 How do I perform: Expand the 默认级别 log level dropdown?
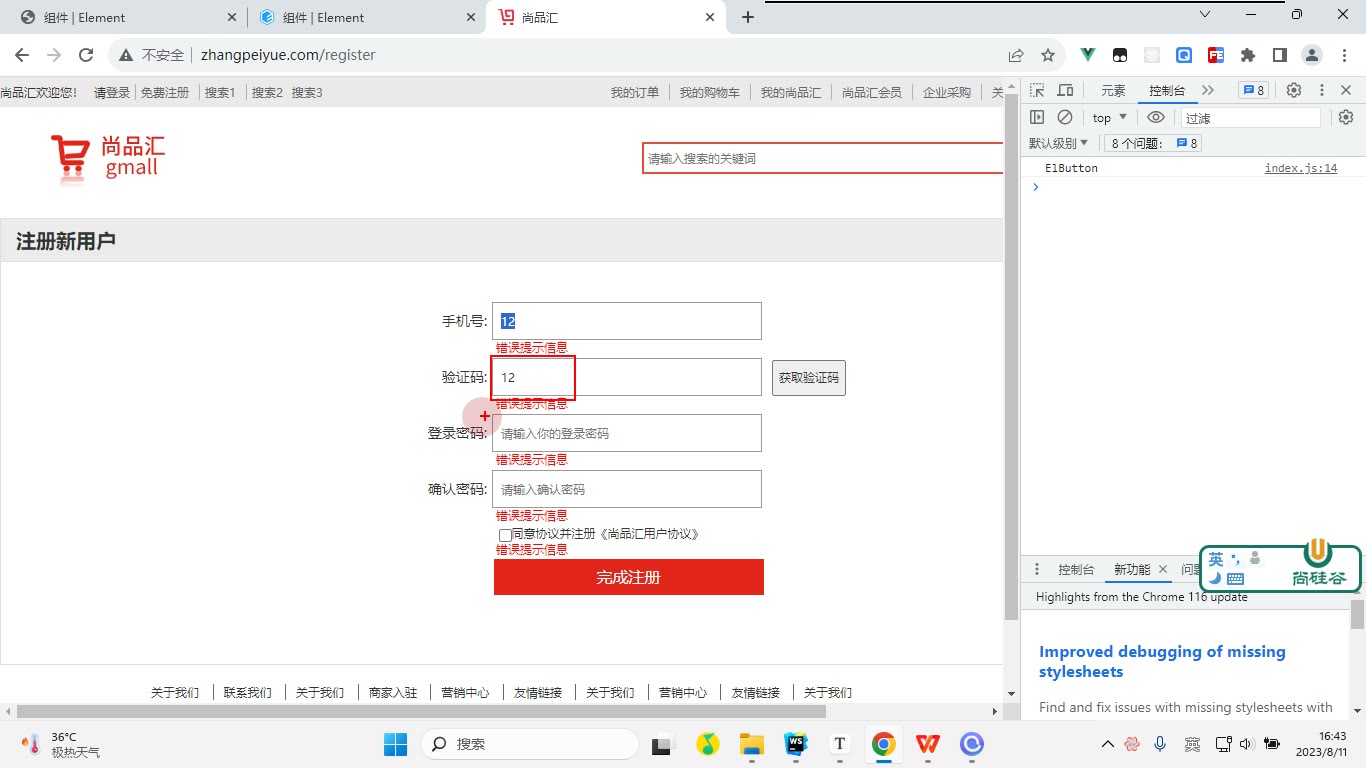1059,143
